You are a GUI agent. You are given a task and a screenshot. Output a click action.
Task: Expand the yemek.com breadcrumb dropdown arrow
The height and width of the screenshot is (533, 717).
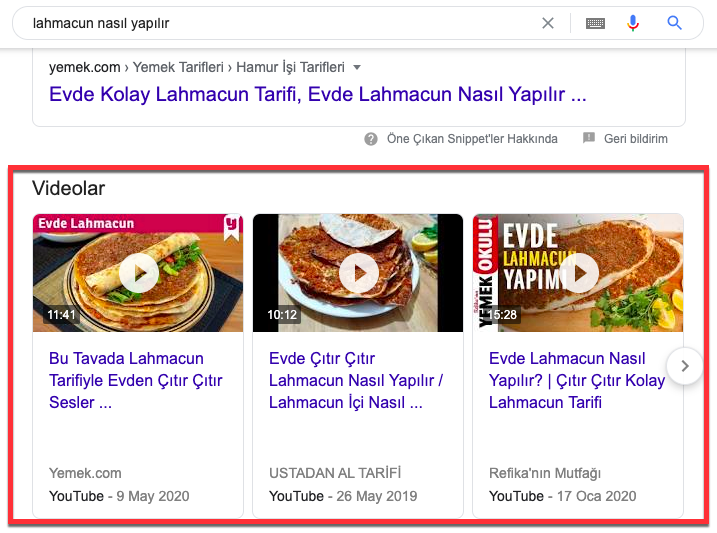click(x=357, y=68)
